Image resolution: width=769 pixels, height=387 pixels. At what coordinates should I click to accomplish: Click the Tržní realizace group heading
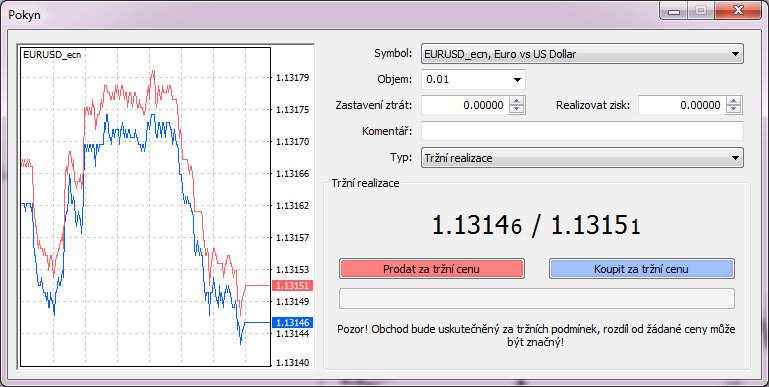tap(365, 183)
